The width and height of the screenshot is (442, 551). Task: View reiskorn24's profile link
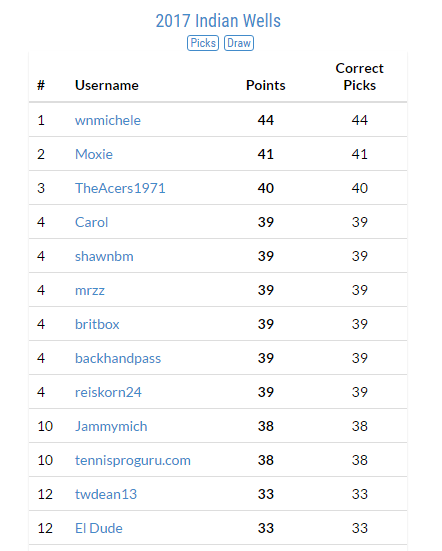[109, 393]
